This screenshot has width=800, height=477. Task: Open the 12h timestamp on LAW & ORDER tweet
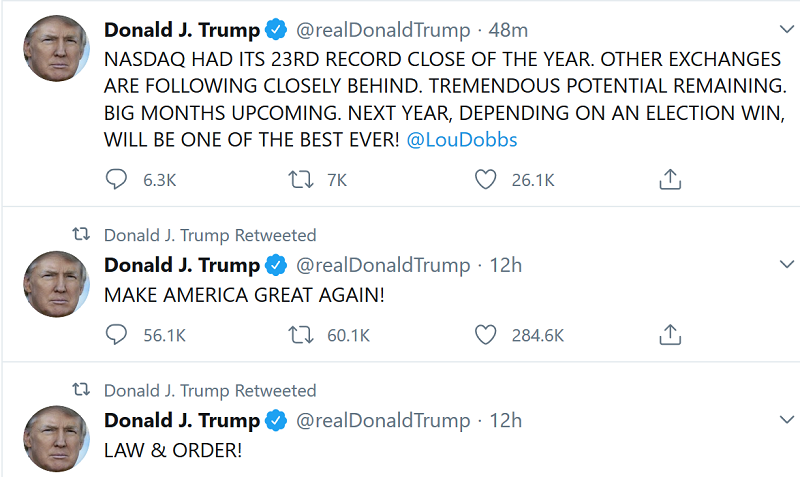[506, 420]
